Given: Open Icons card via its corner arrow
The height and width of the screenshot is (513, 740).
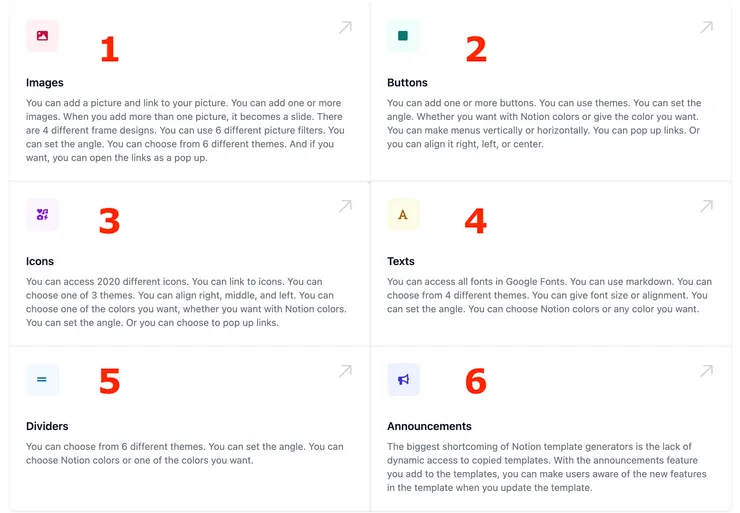Looking at the screenshot, I should point(345,206).
